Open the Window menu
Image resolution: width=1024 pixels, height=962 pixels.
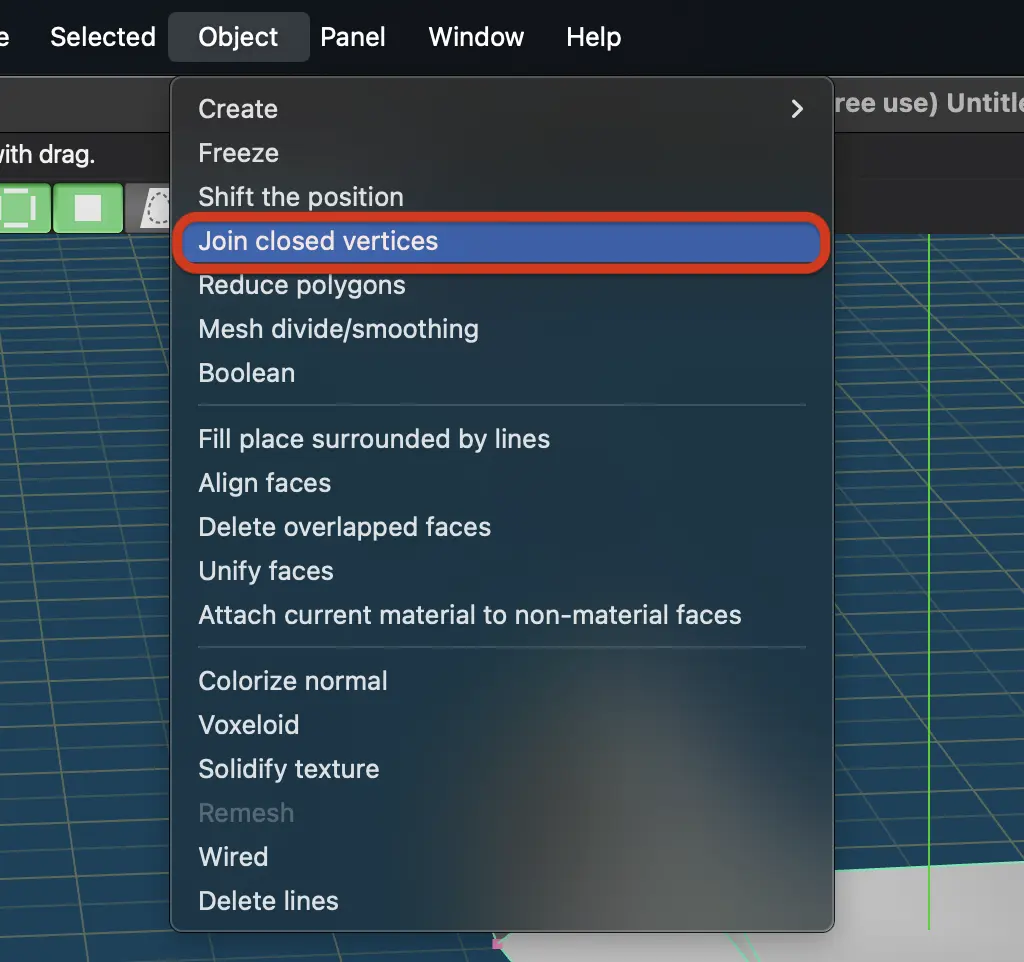click(476, 37)
